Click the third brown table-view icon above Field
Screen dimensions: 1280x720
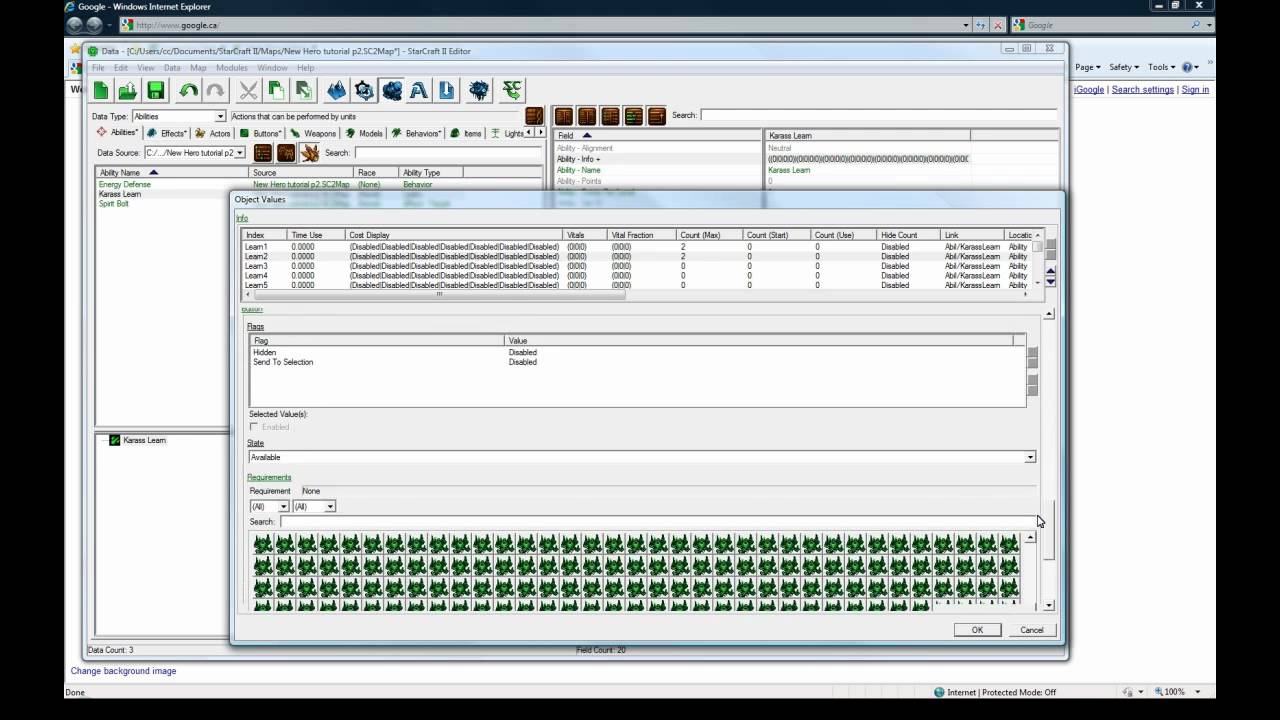[x=610, y=116]
